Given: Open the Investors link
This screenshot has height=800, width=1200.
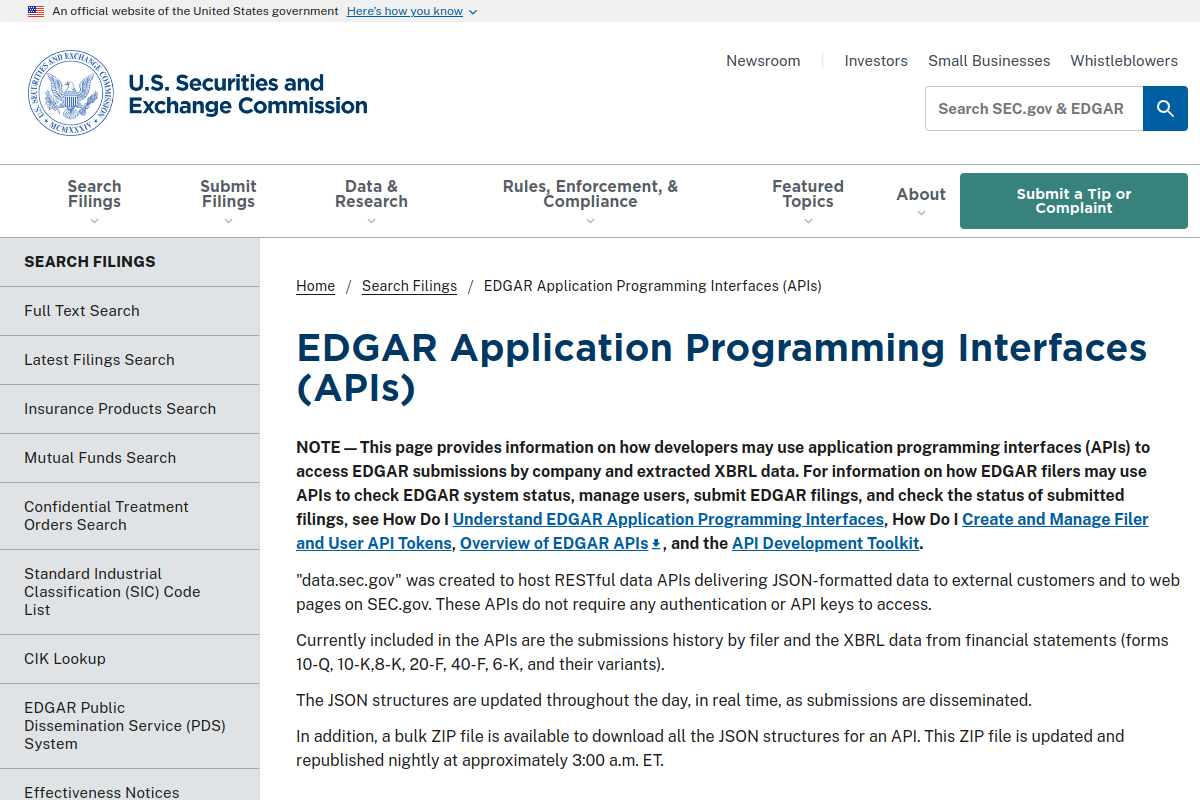Looking at the screenshot, I should coord(876,61).
